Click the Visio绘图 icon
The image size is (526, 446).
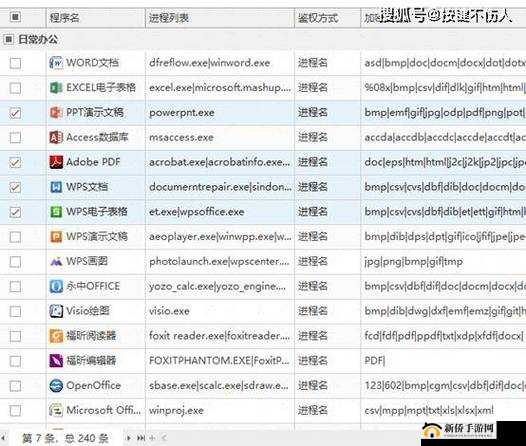(x=56, y=311)
